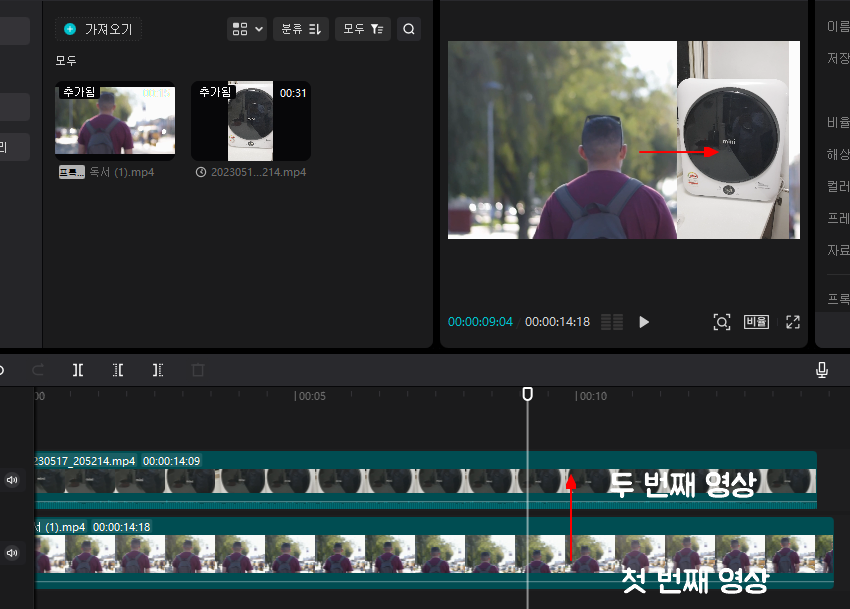Click the delete-left trim tool icon
The image size is (850, 609).
point(118,370)
